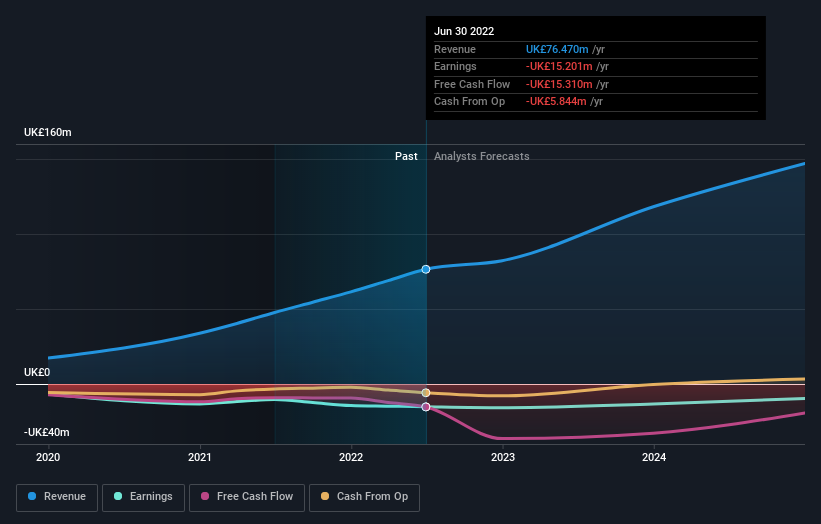Click the pink Free Cash Flow legend dot
Image resolution: width=821 pixels, height=524 pixels.
205,496
